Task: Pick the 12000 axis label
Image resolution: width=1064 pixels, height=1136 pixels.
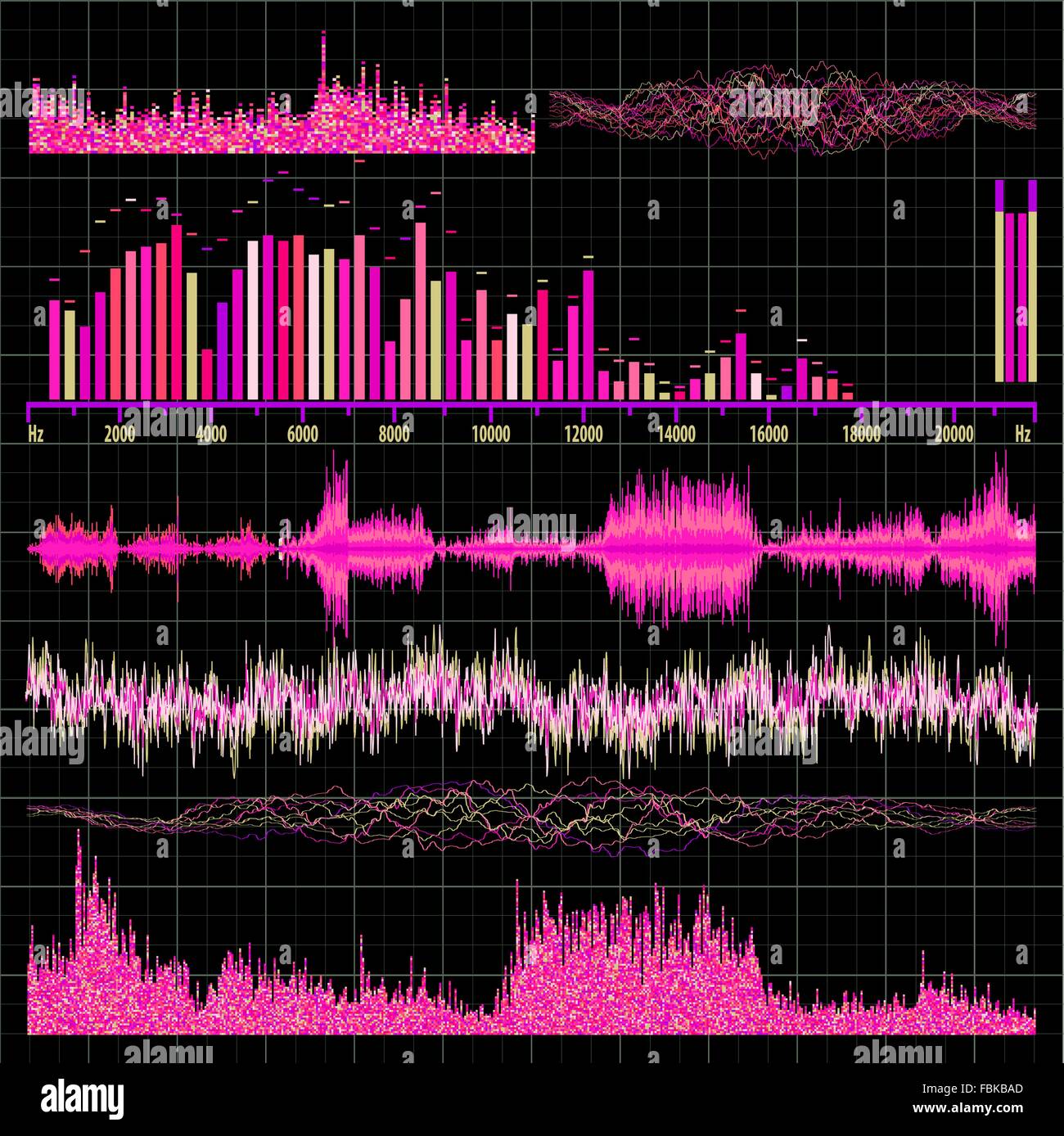Action: click(x=583, y=433)
